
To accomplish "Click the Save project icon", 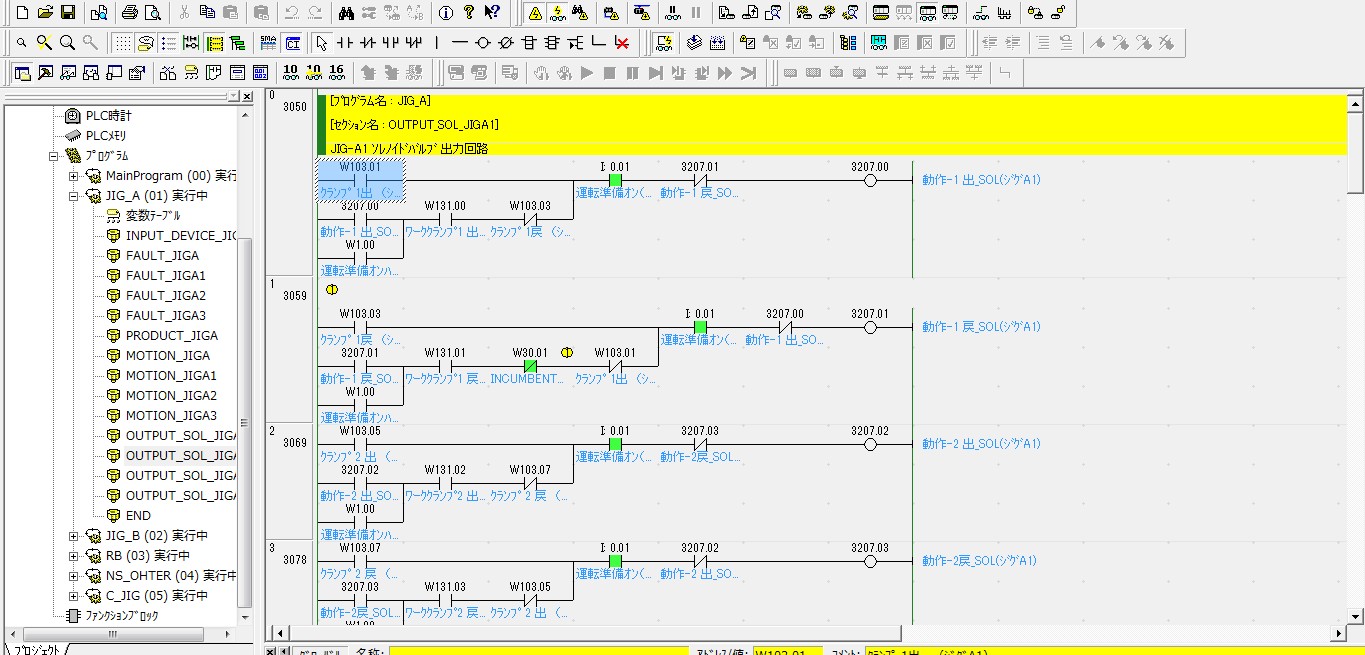I will pyautogui.click(x=68, y=12).
